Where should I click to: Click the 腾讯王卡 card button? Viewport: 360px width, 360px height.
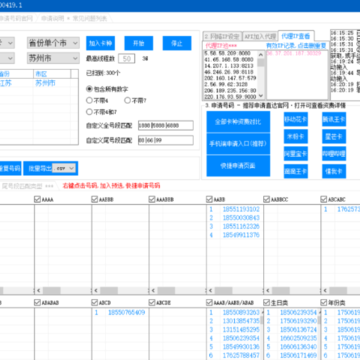[x=334, y=119]
